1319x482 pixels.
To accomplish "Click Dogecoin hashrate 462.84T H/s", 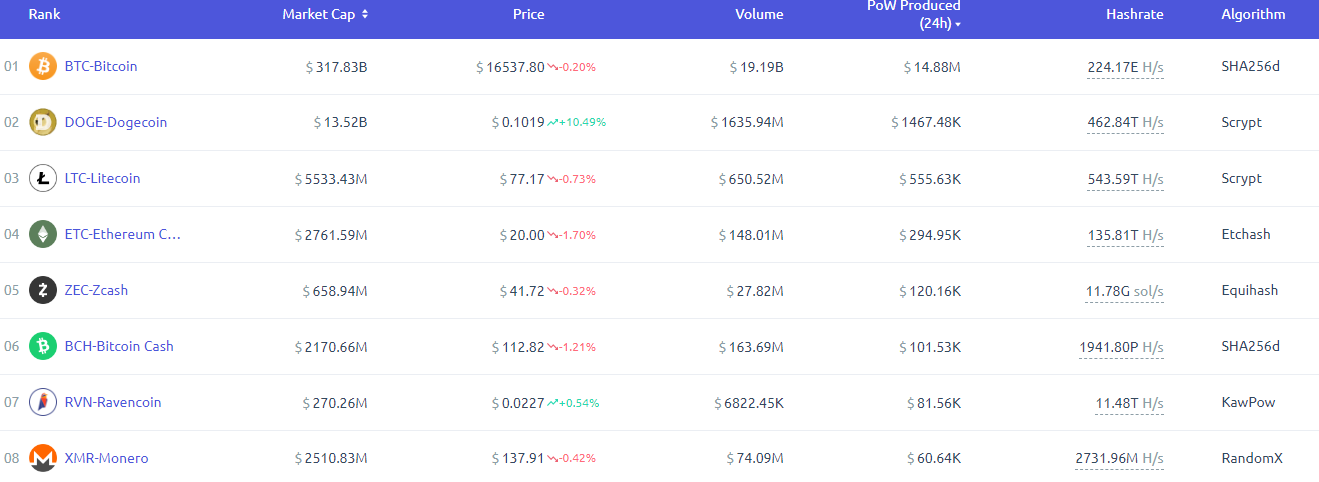I will click(1125, 124).
